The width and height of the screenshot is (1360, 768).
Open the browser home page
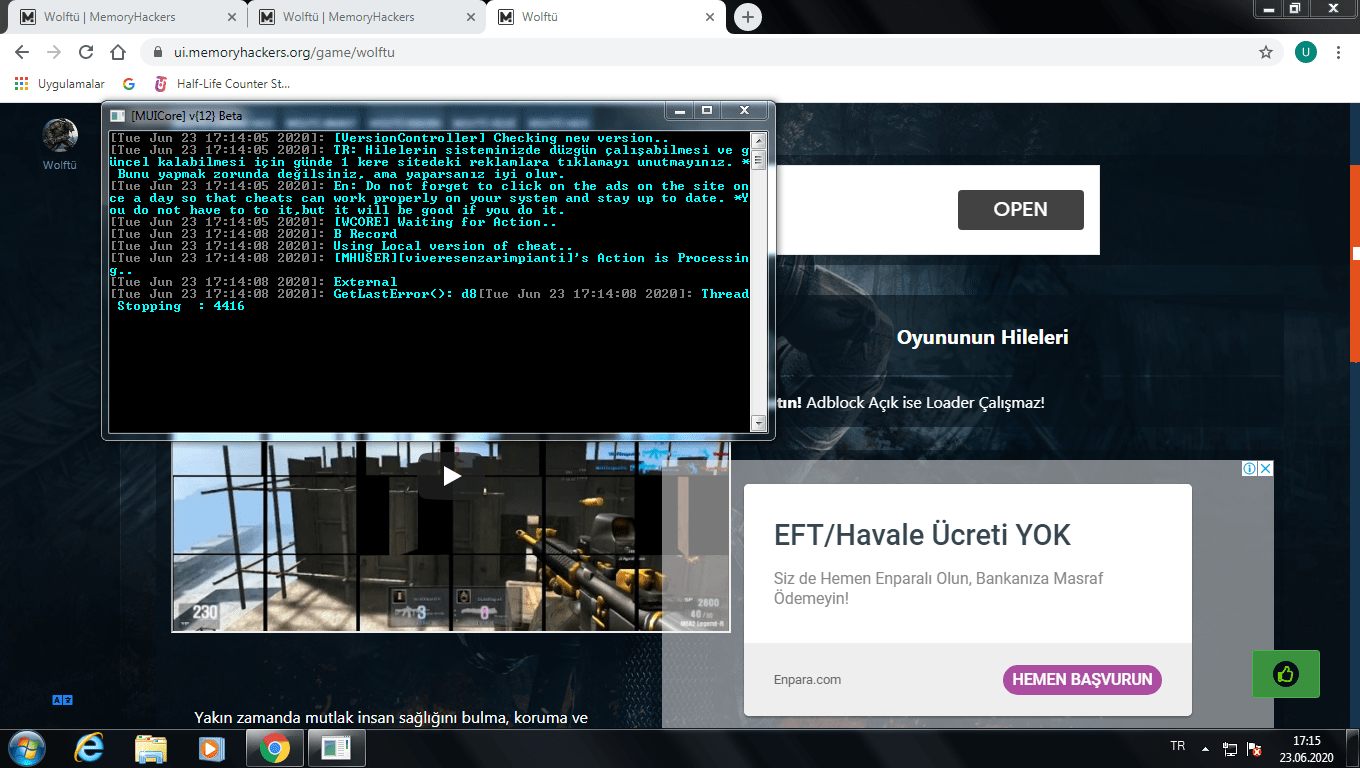tap(118, 52)
